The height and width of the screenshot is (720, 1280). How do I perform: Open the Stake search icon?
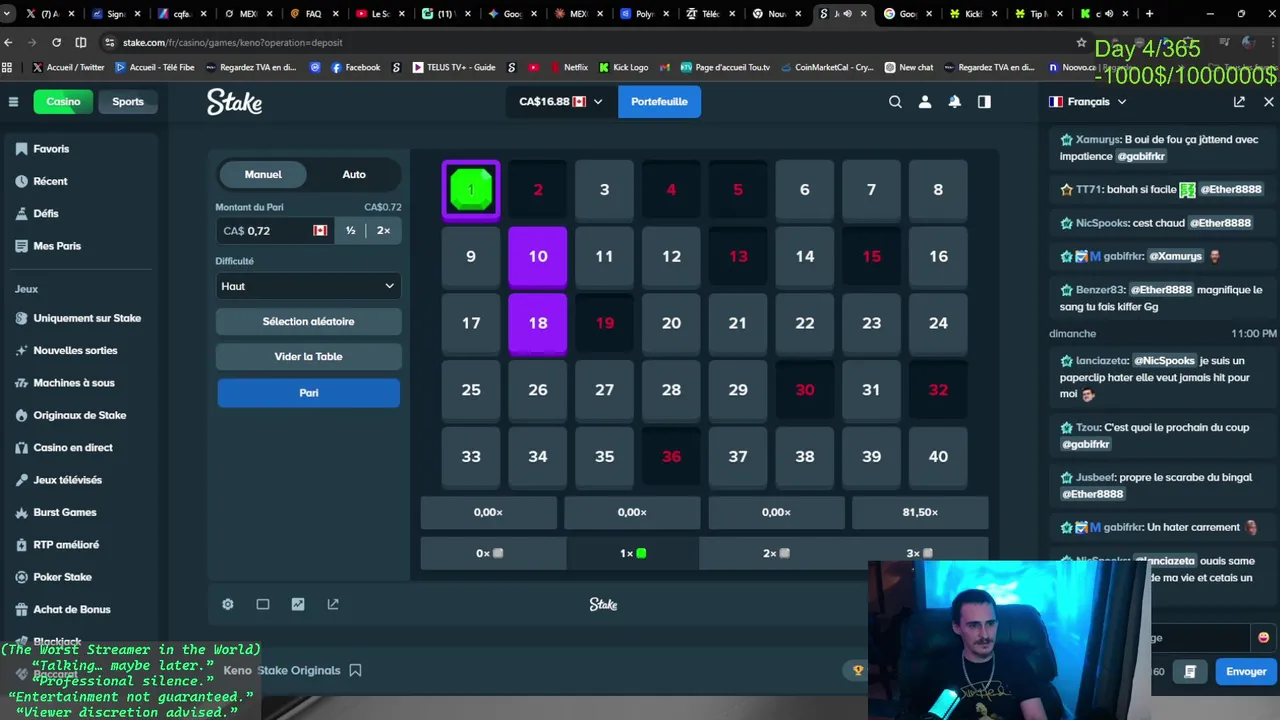tap(895, 102)
